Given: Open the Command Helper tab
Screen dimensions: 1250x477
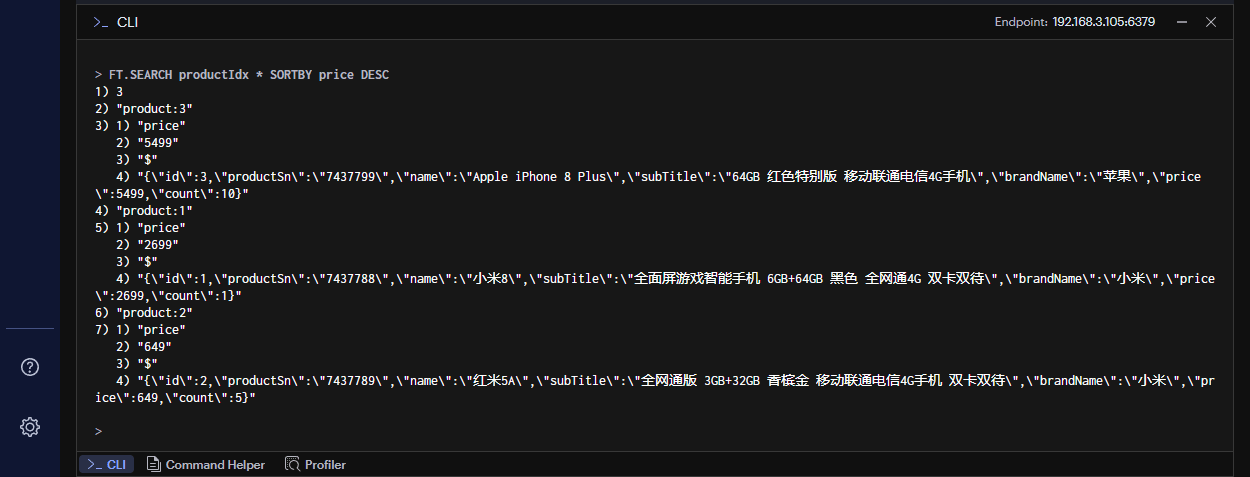Looking at the screenshot, I should point(215,464).
